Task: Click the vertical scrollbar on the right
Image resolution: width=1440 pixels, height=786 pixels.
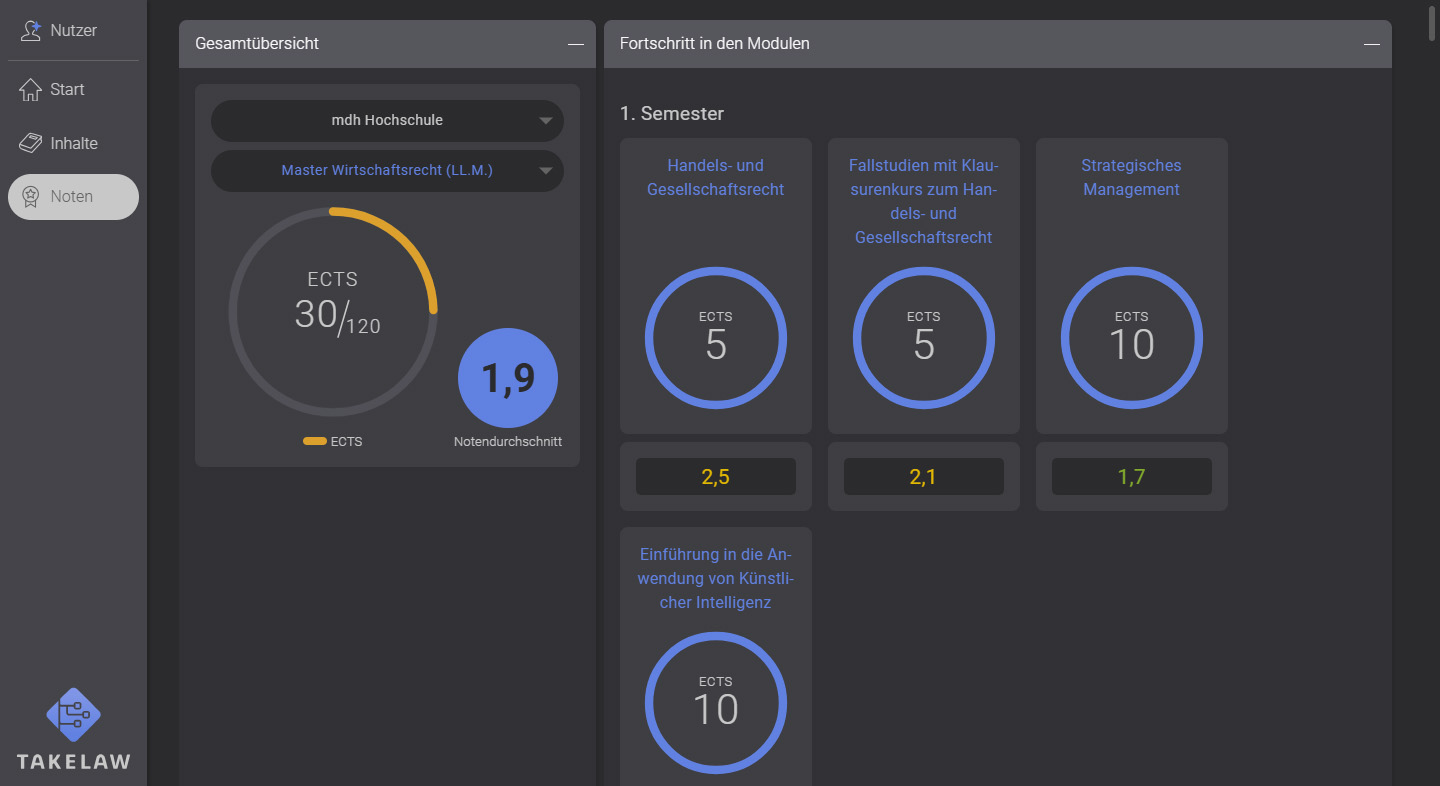Action: tap(1432, 20)
